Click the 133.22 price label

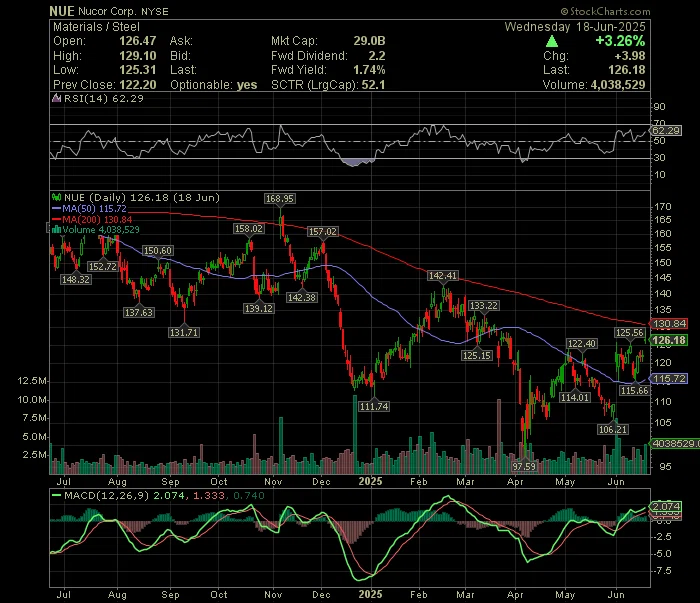click(483, 305)
